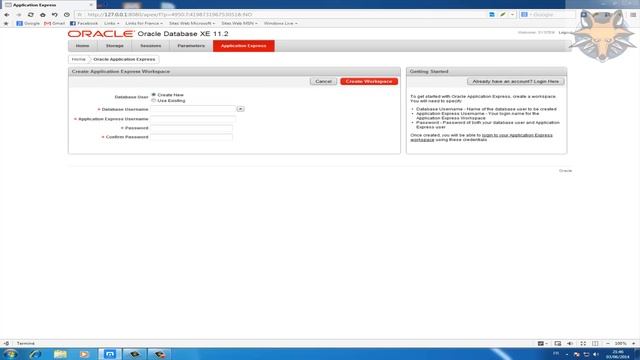The height and width of the screenshot is (360, 640).
Task: Toggle full screen icon in the status bar
Action: click(x=583, y=343)
